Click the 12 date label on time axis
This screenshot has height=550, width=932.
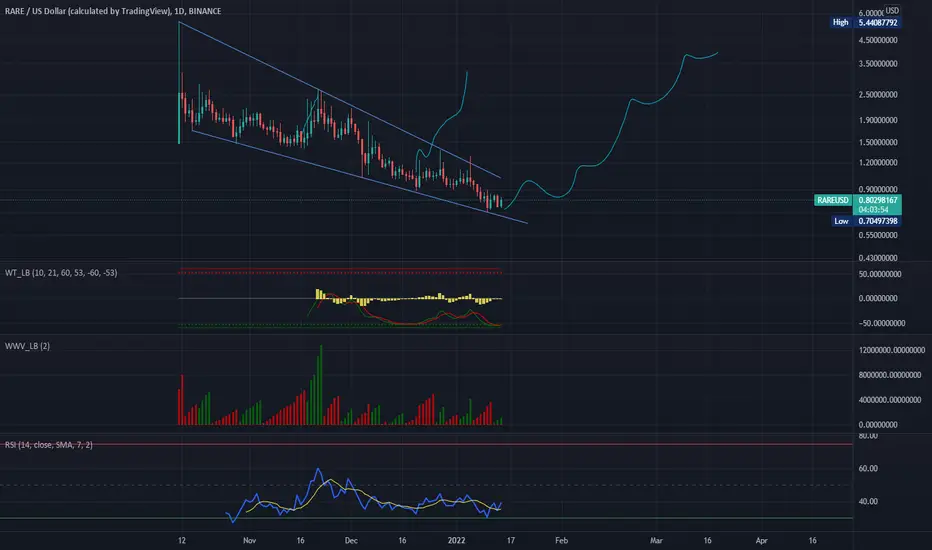[x=182, y=540]
